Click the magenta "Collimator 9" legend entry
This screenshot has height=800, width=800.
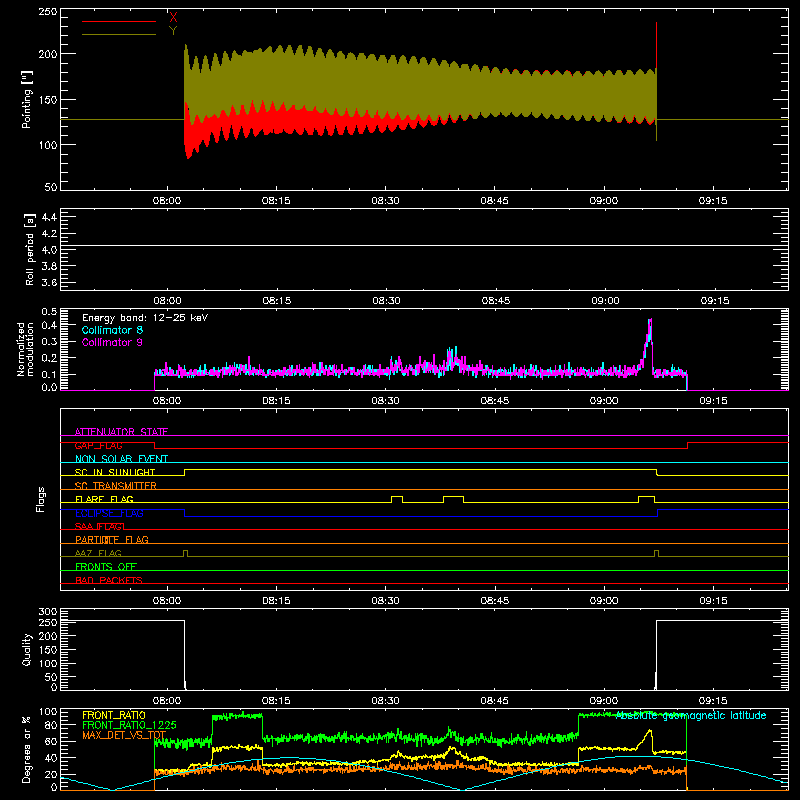pyautogui.click(x=112, y=342)
